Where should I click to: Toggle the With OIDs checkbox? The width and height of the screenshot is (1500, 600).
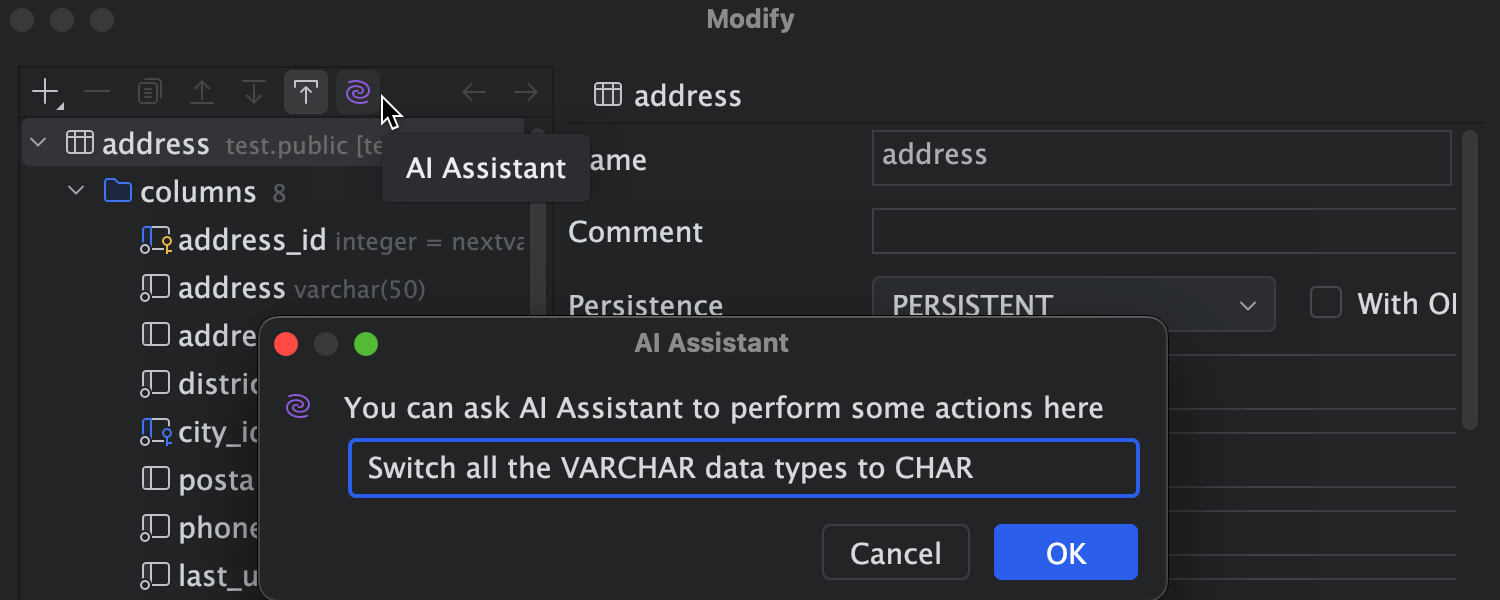click(1326, 303)
